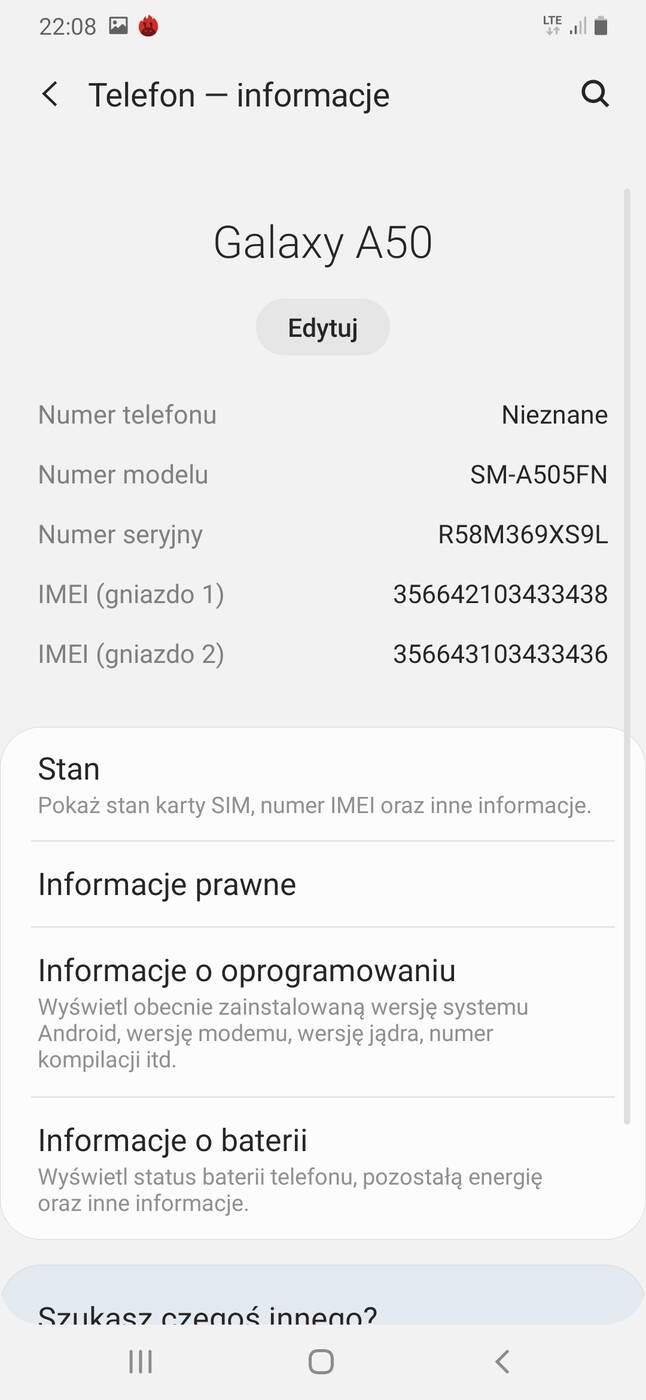
Task: Tap the Galaxy A50 device name
Action: coord(322,241)
